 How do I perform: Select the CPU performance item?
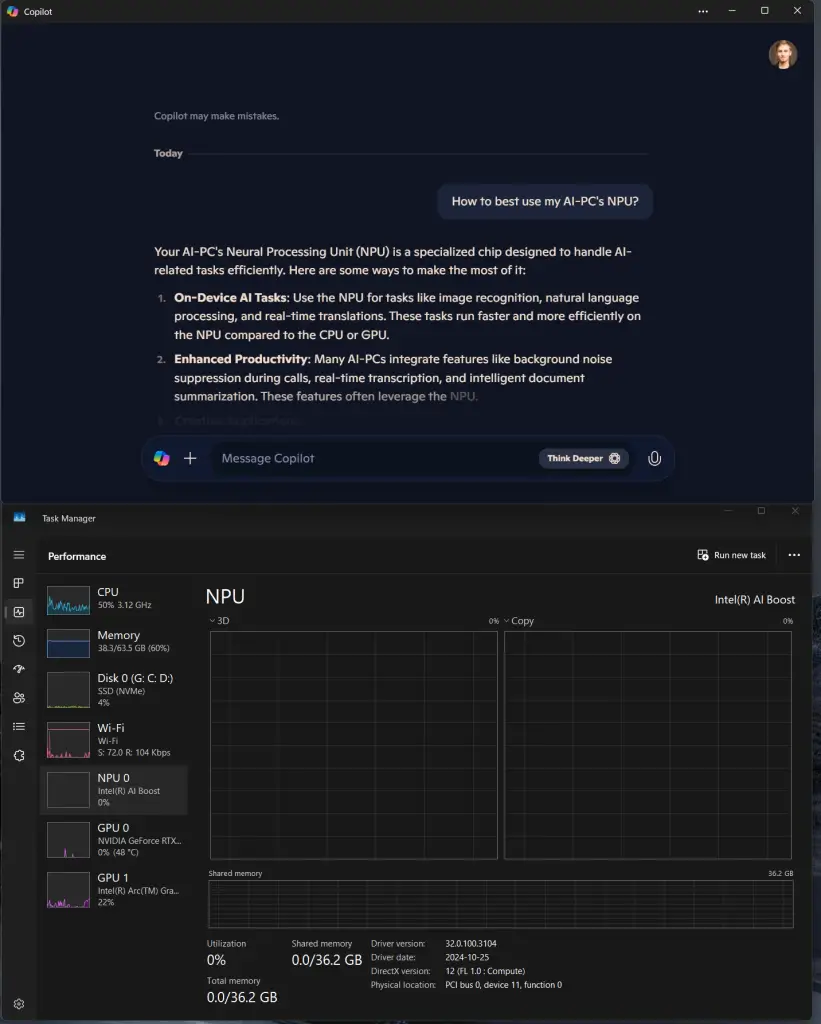113,599
